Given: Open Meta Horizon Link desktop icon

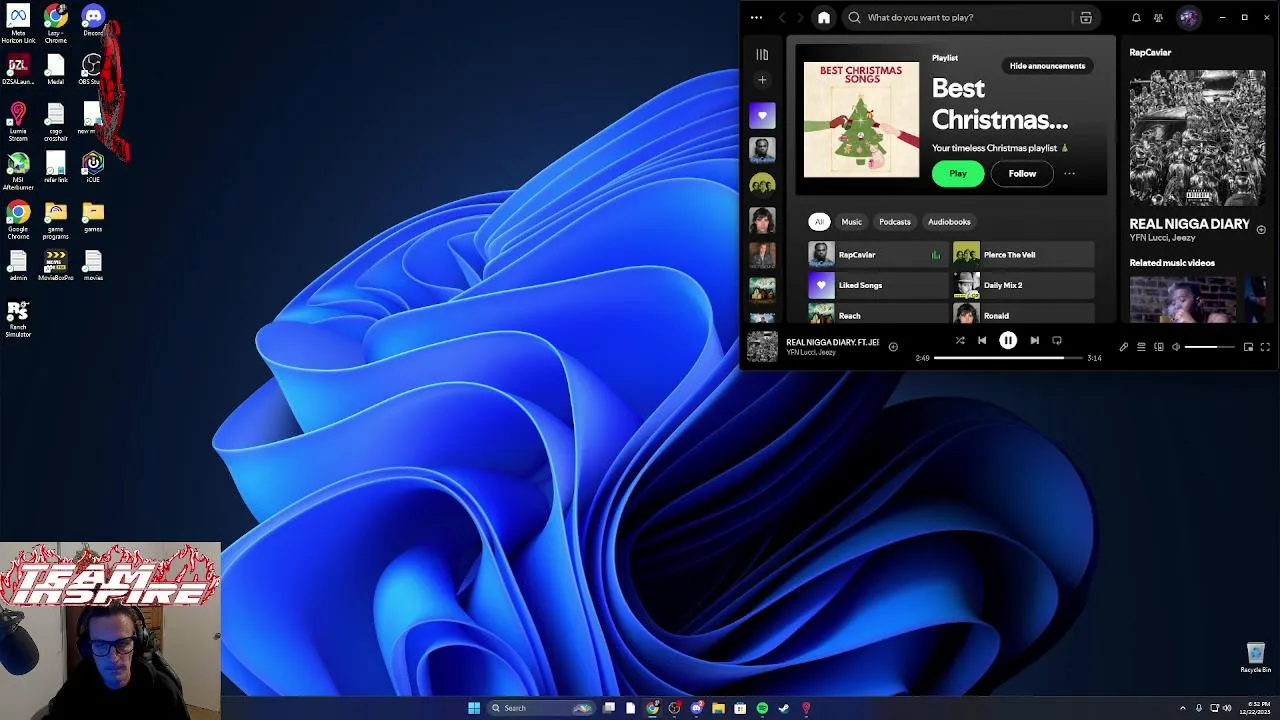Looking at the screenshot, I should pyautogui.click(x=18, y=23).
